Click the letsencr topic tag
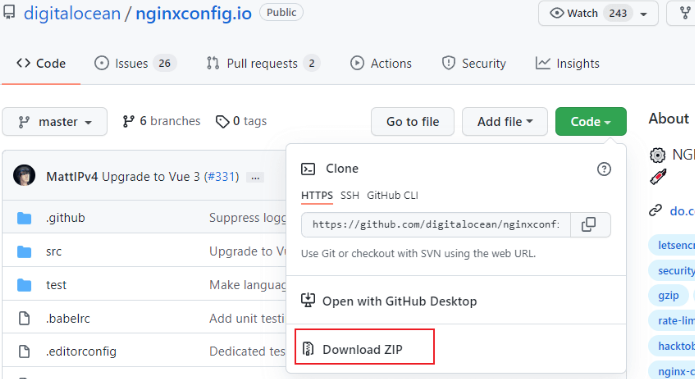 pyautogui.click(x=672, y=245)
